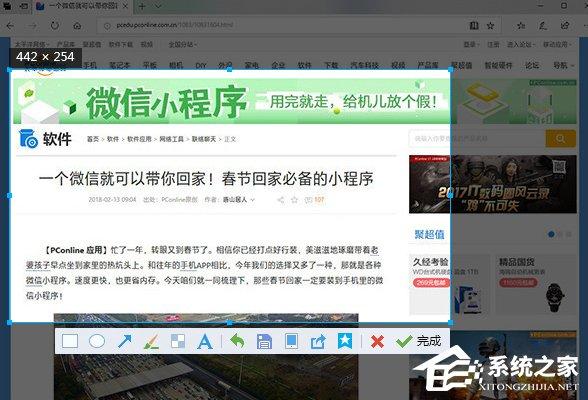Screen dimensions: 588x400
Task: Open DIY in site navigation
Action: tap(201, 65)
